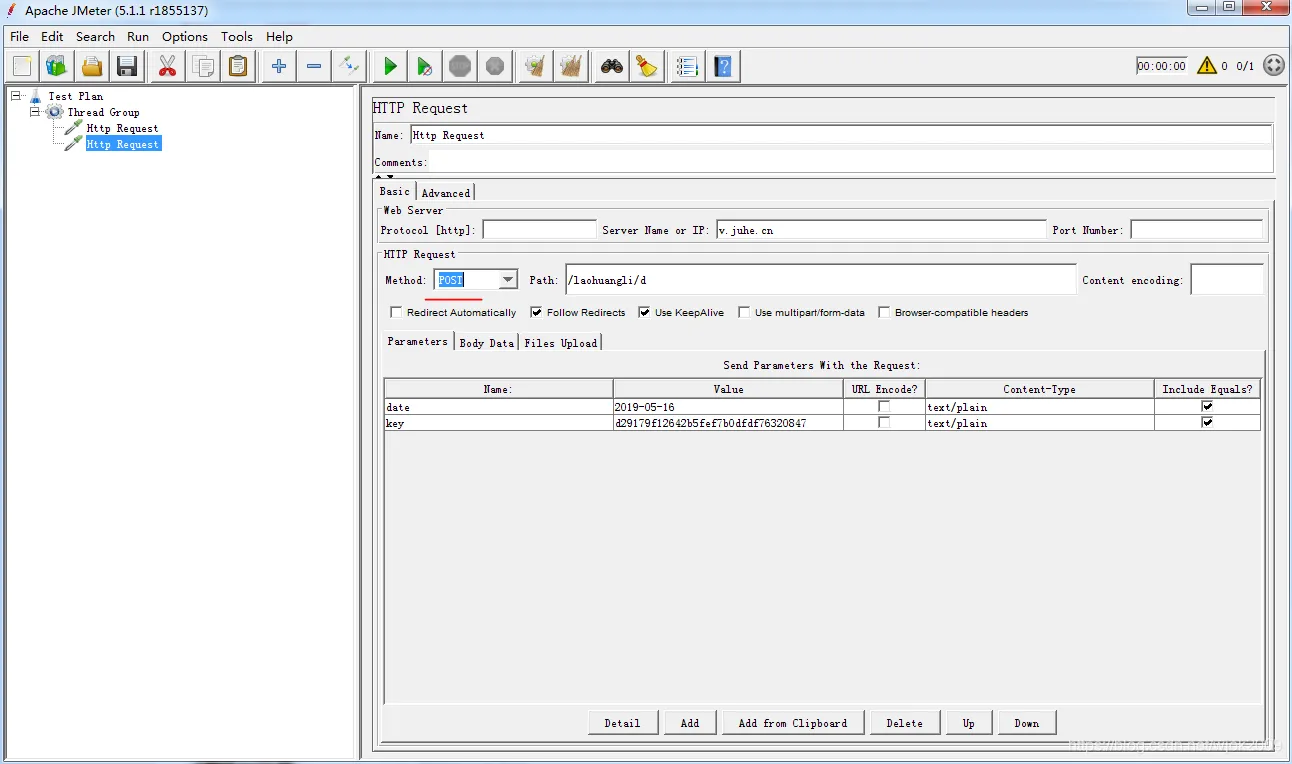
Task: Switch to the Advanced tab
Action: point(445,193)
